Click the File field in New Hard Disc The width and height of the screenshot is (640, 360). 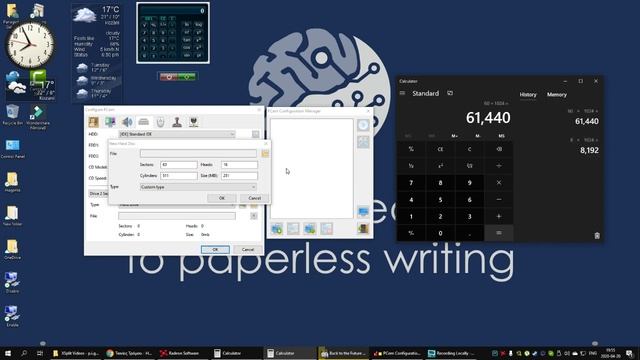tap(198, 153)
